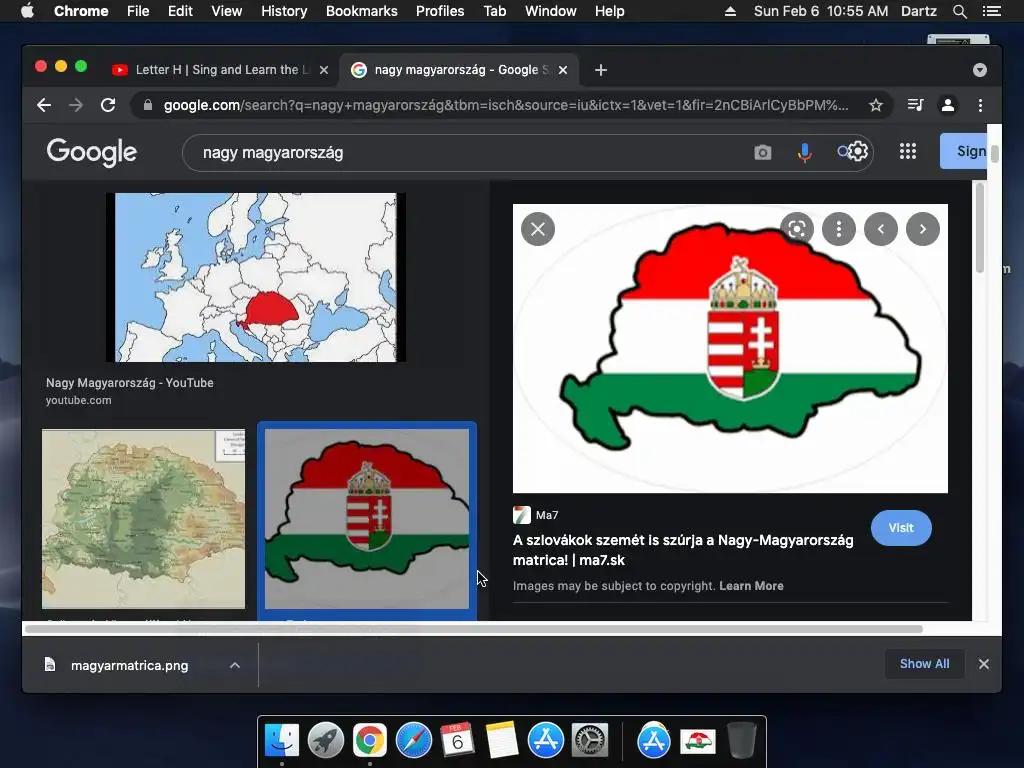Open Notes from the Dock
Image resolution: width=1024 pixels, height=768 pixels.
coord(502,740)
